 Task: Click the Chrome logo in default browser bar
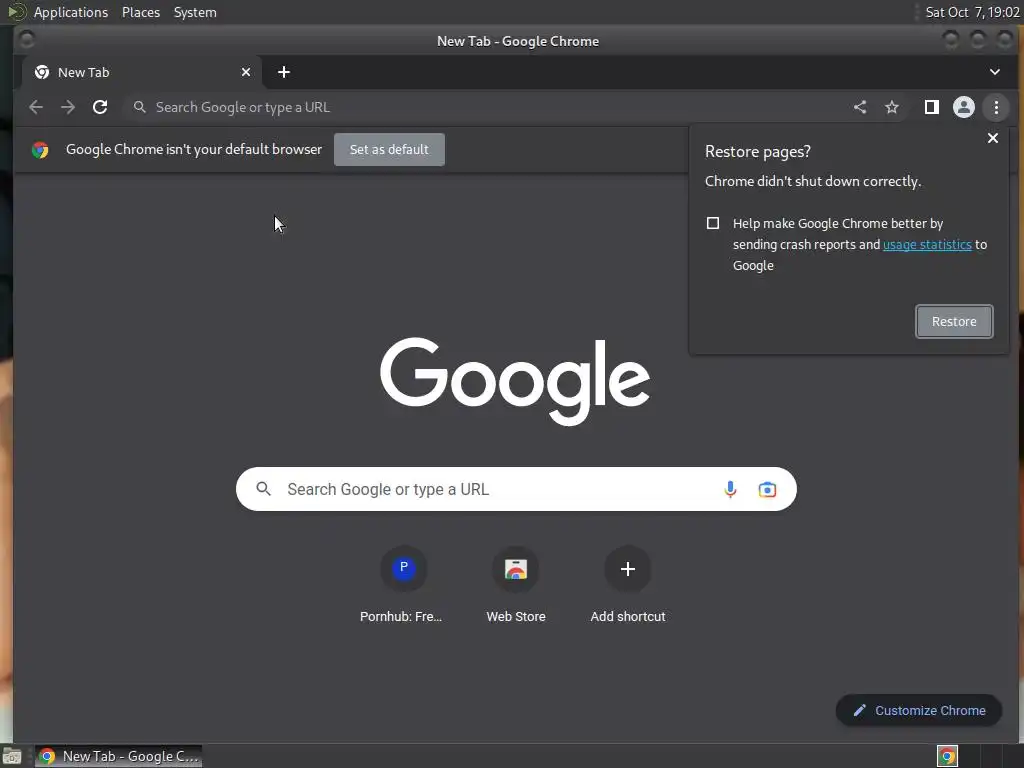(x=40, y=150)
